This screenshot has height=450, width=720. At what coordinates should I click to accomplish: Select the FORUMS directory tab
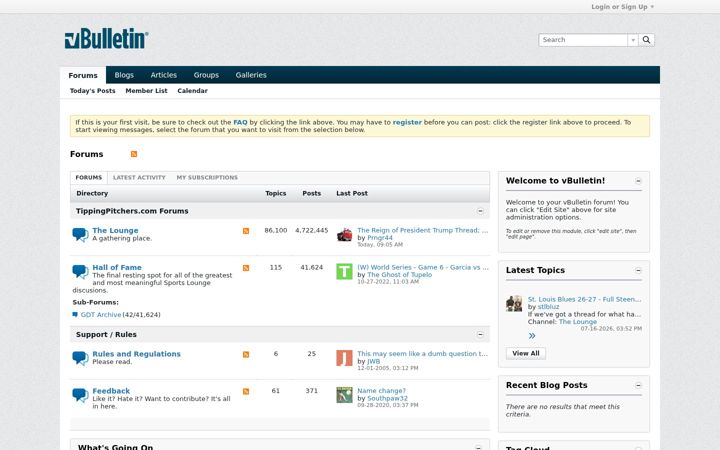click(x=89, y=178)
